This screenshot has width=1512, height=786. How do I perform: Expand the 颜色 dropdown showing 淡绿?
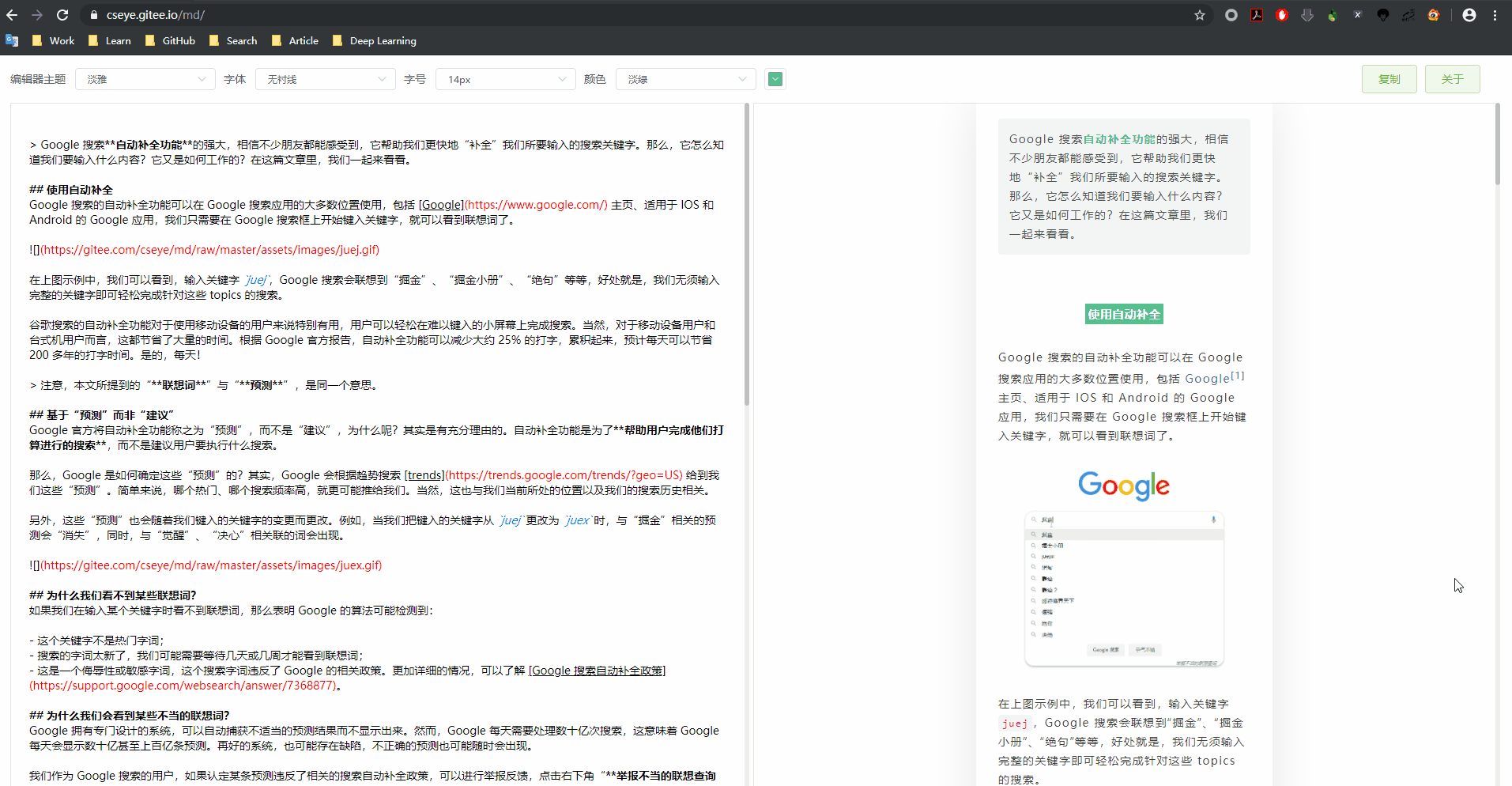[x=686, y=79]
